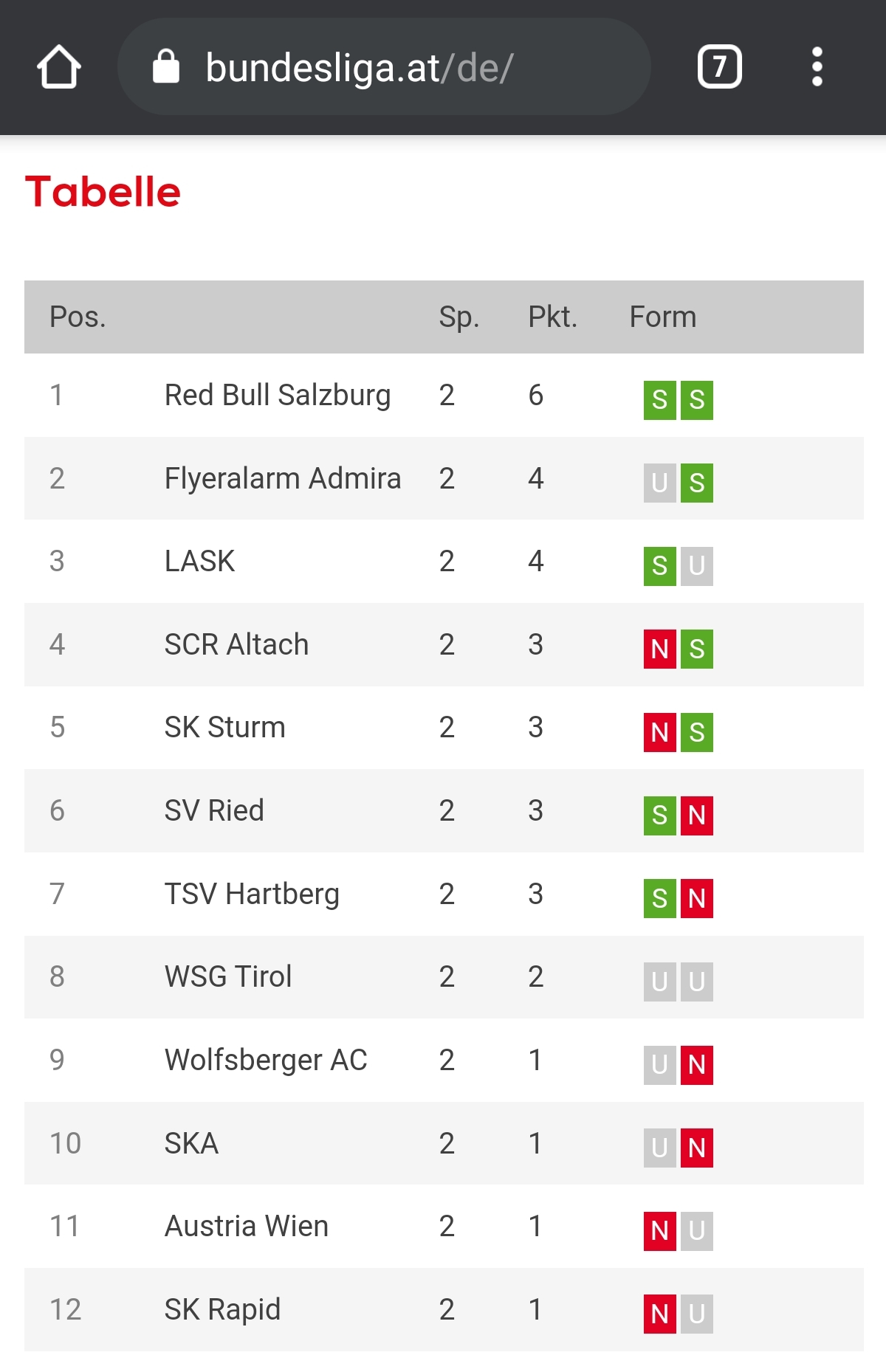Click the Pos. column header
This screenshot has height=1372, width=886.
(x=78, y=317)
